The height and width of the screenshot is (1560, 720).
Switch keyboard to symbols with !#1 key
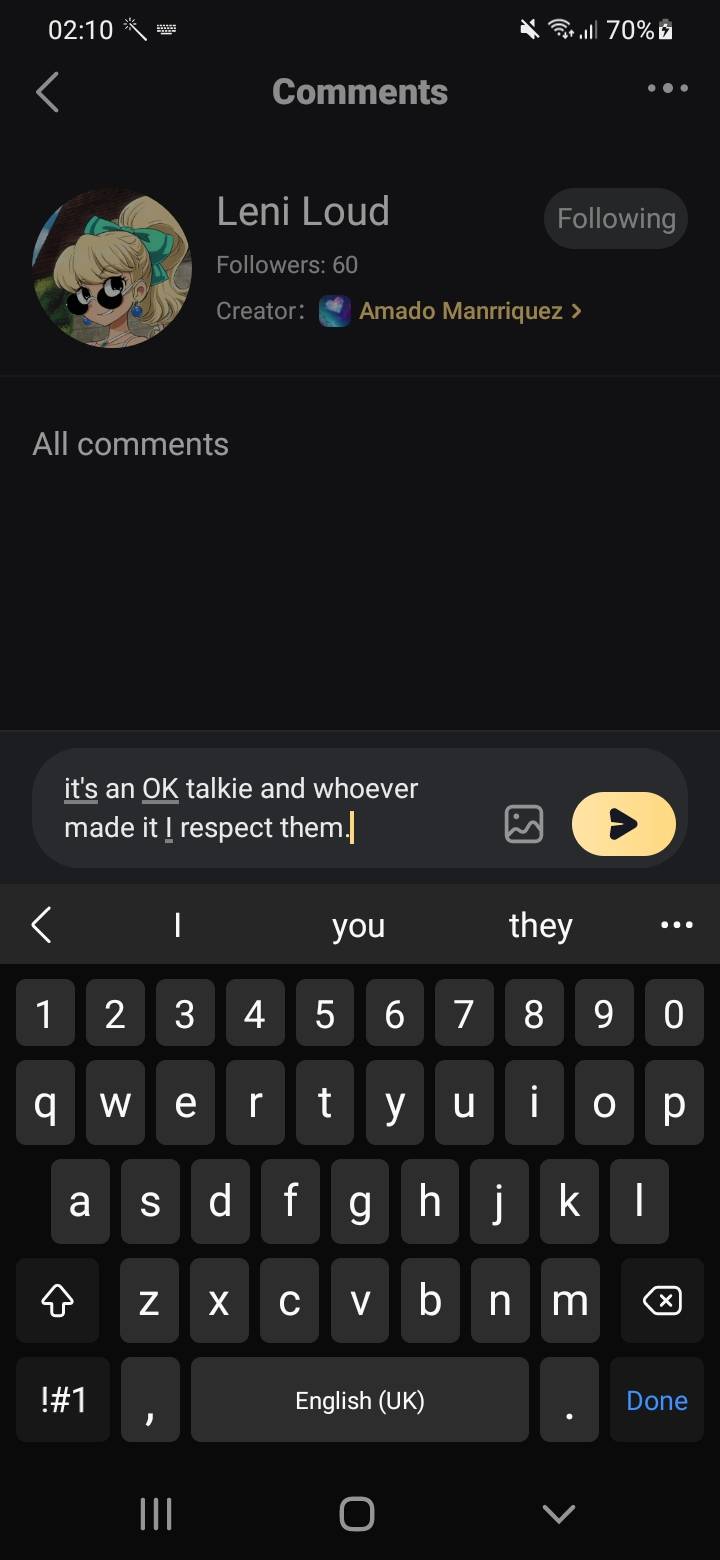[x=63, y=1400]
